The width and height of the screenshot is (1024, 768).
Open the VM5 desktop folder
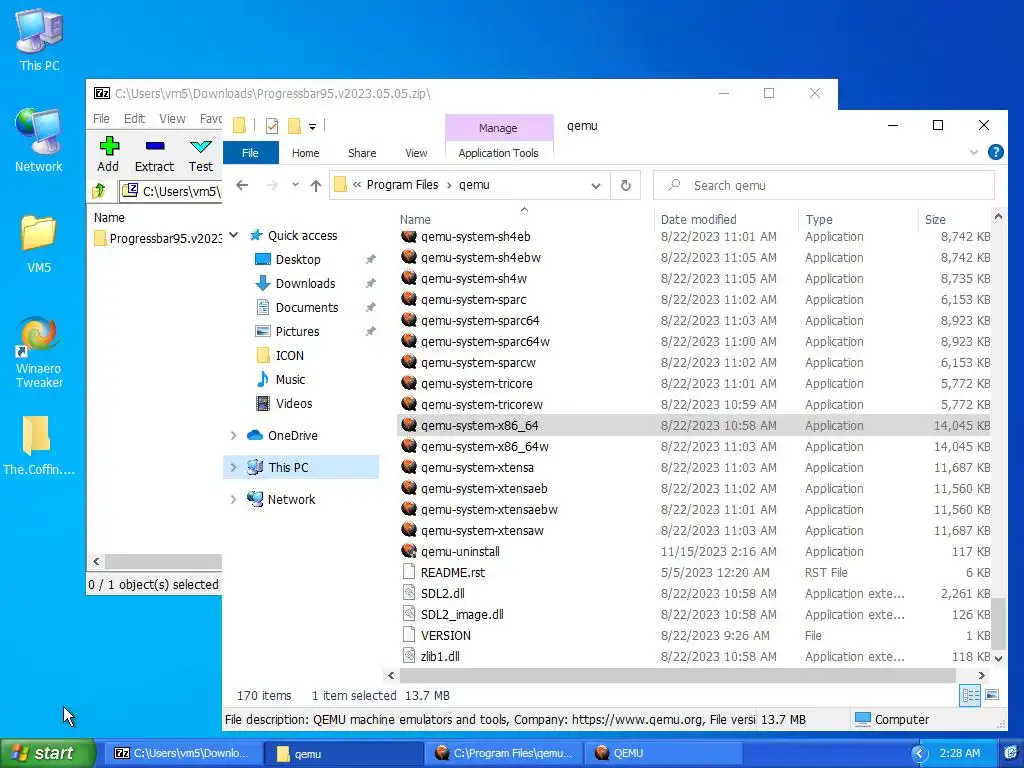point(39,243)
